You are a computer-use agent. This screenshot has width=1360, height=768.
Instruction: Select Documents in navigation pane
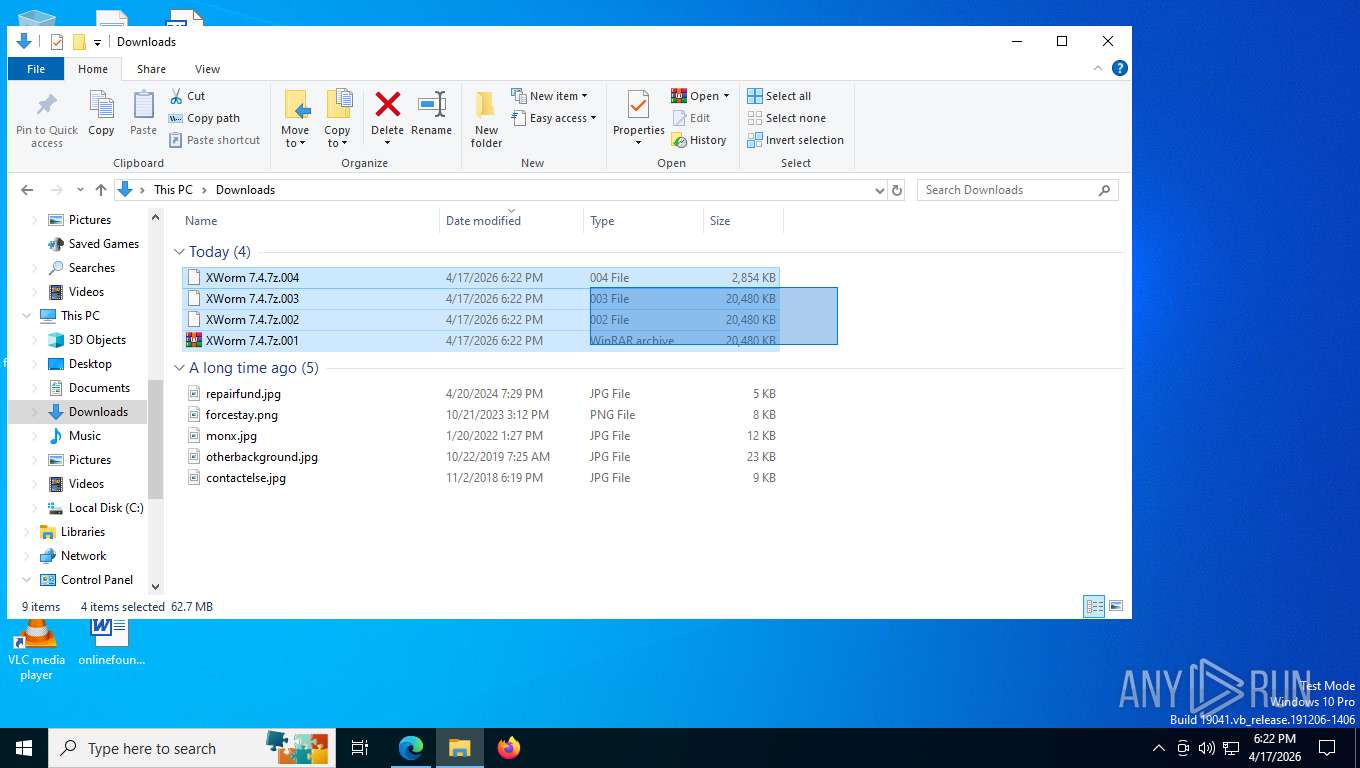point(99,388)
